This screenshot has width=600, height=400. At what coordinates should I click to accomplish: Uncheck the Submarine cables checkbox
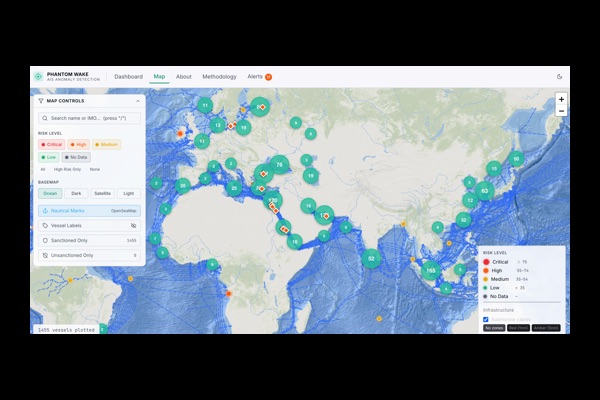pyautogui.click(x=486, y=319)
